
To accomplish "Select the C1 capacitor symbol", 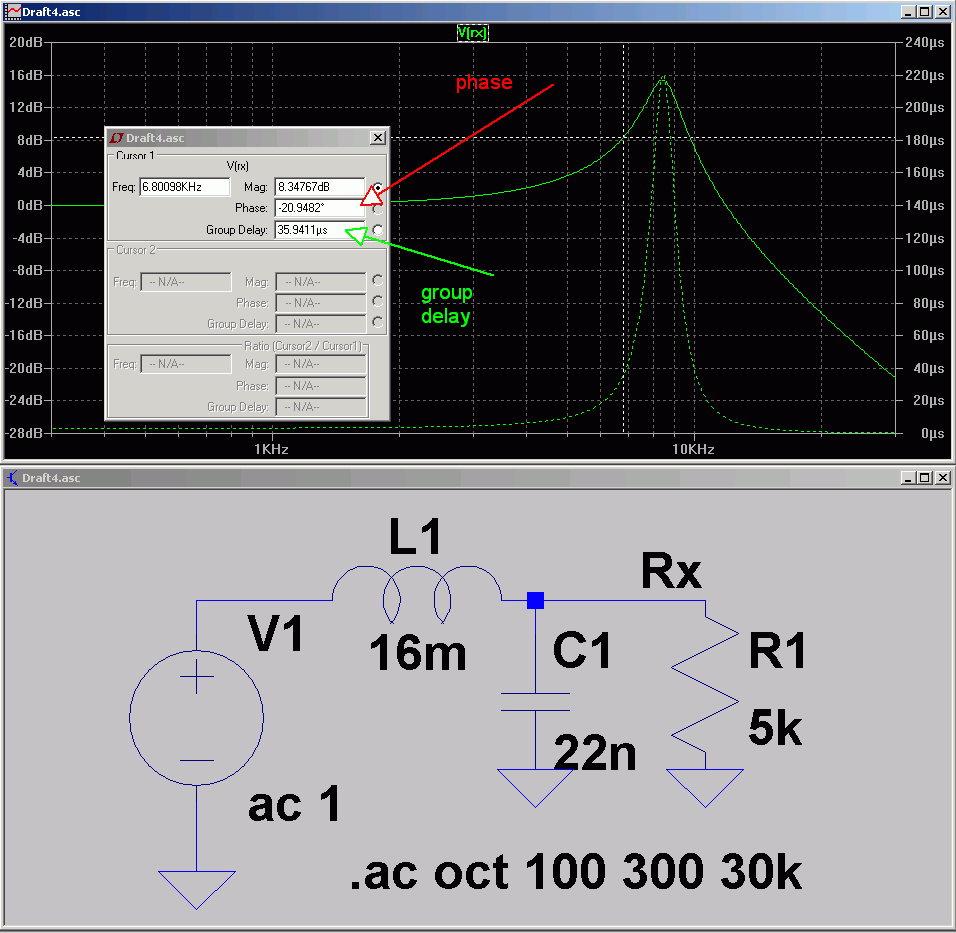I will [535, 700].
